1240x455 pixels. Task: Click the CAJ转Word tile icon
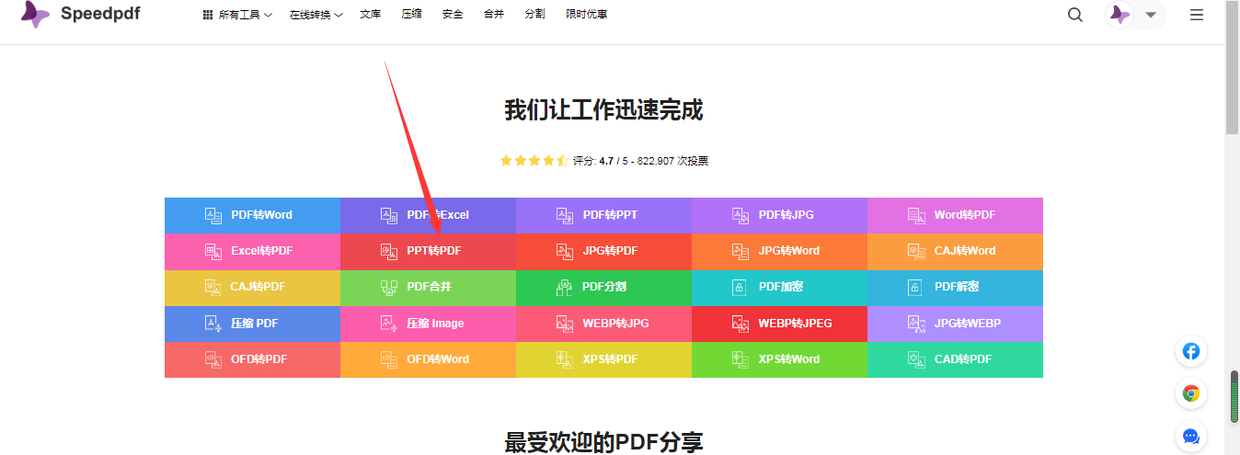click(x=916, y=251)
